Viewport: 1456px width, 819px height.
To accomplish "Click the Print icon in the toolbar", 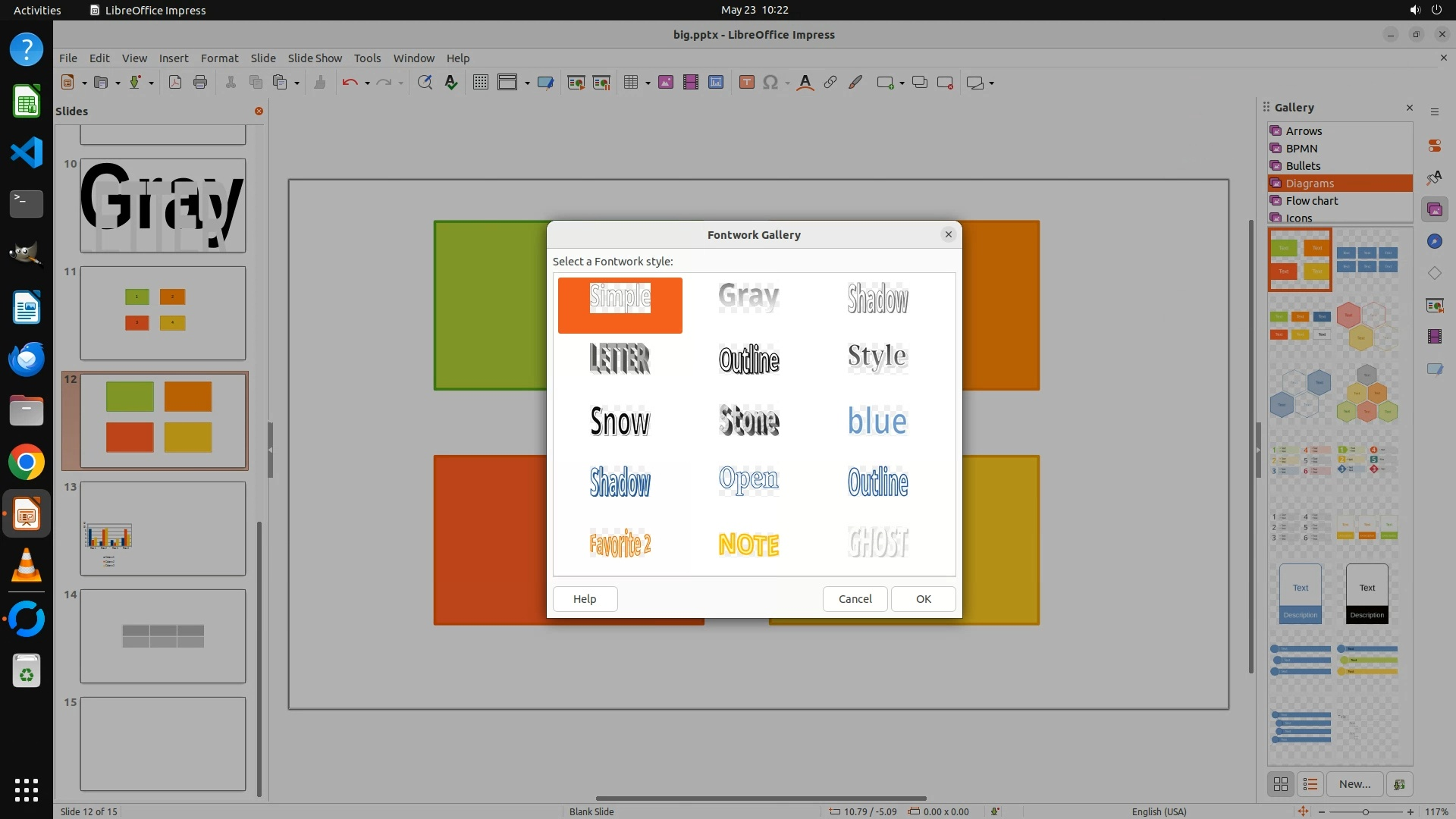I will point(200,83).
